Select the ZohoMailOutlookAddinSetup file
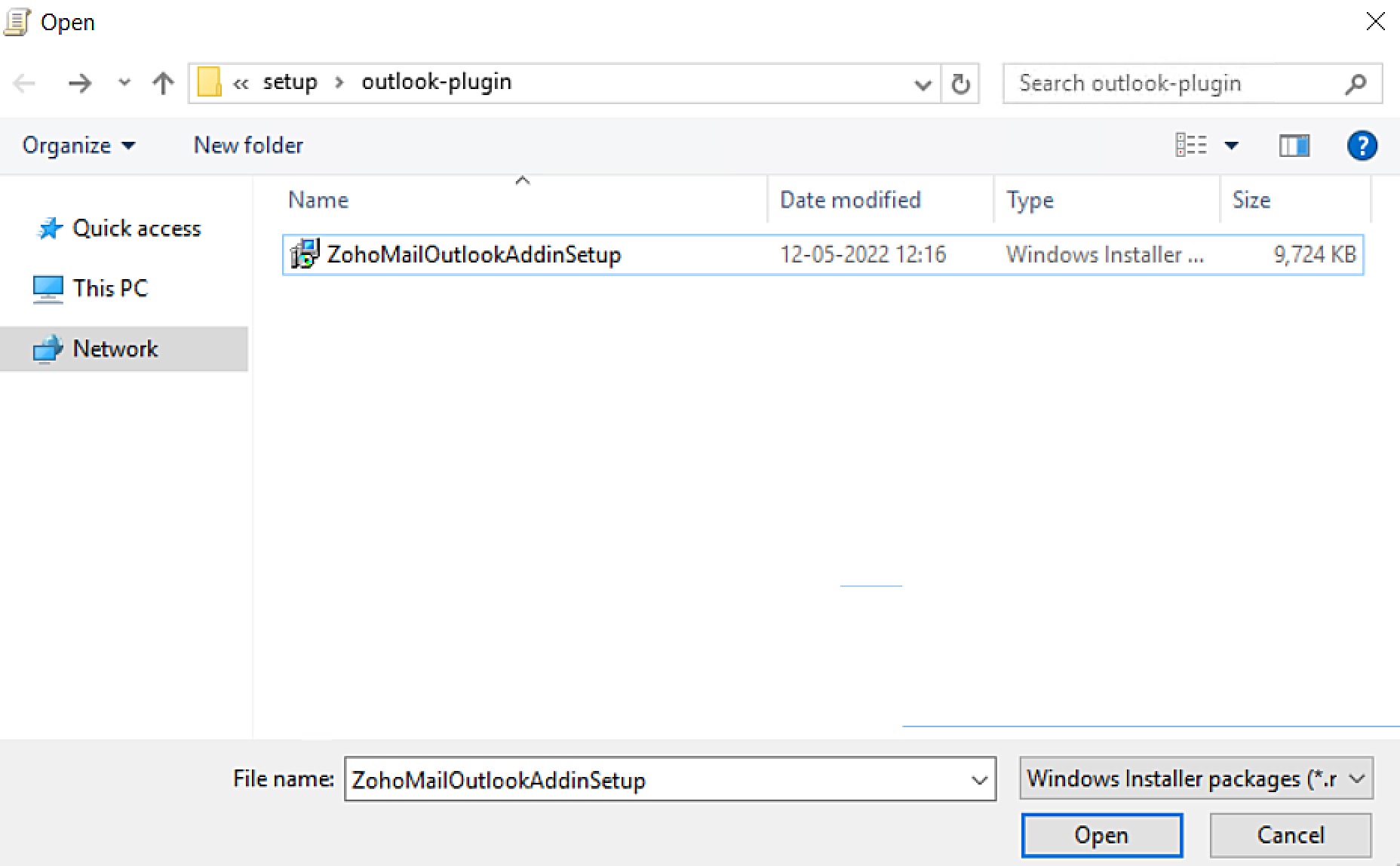 pos(823,255)
